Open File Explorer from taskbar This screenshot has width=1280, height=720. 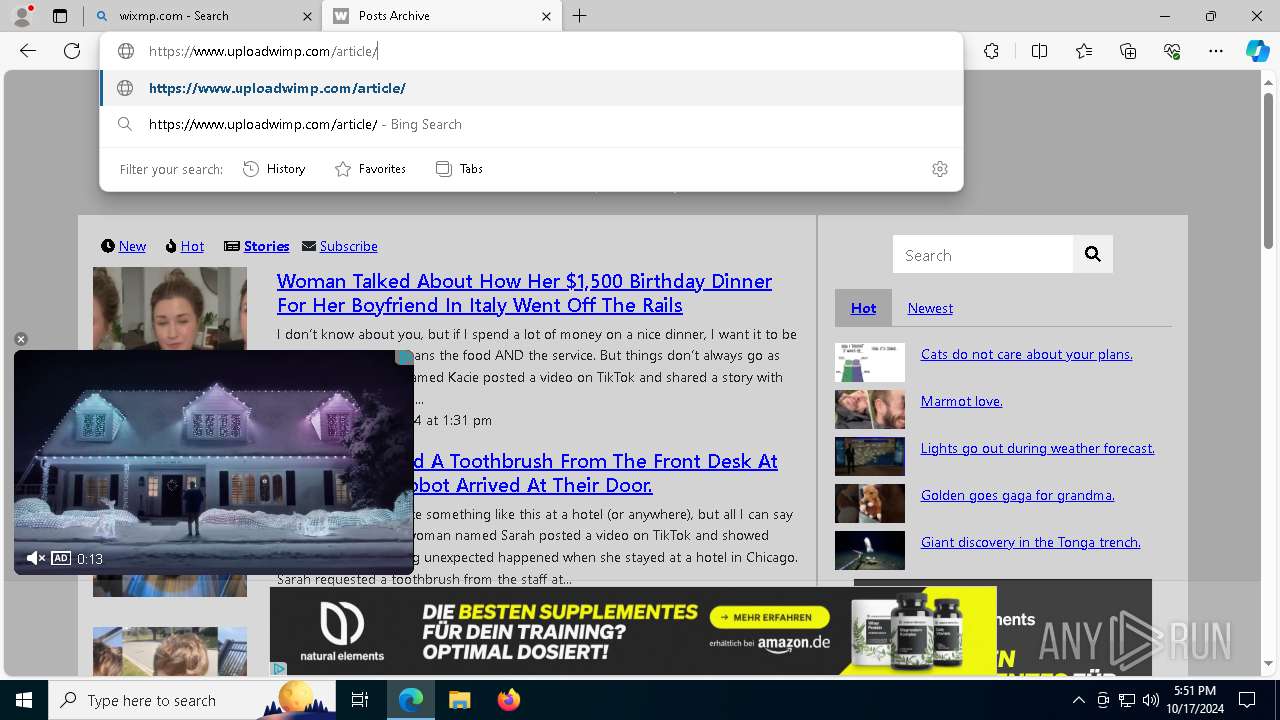click(x=459, y=700)
